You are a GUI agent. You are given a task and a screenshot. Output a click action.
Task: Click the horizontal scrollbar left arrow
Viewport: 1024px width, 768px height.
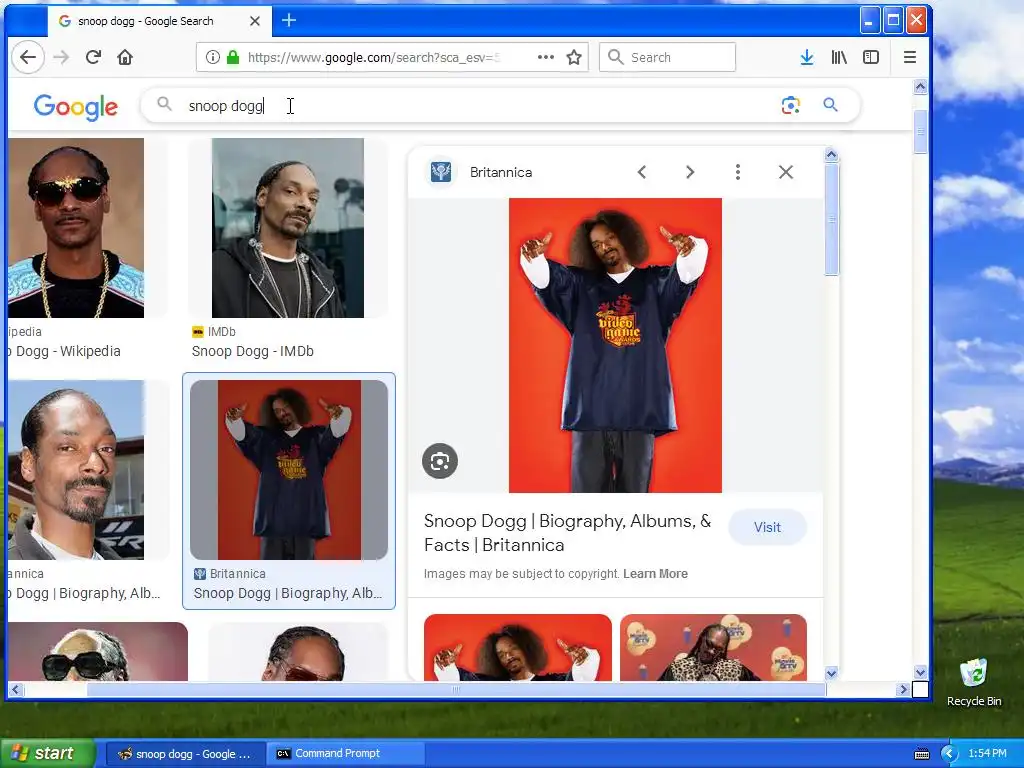point(16,689)
